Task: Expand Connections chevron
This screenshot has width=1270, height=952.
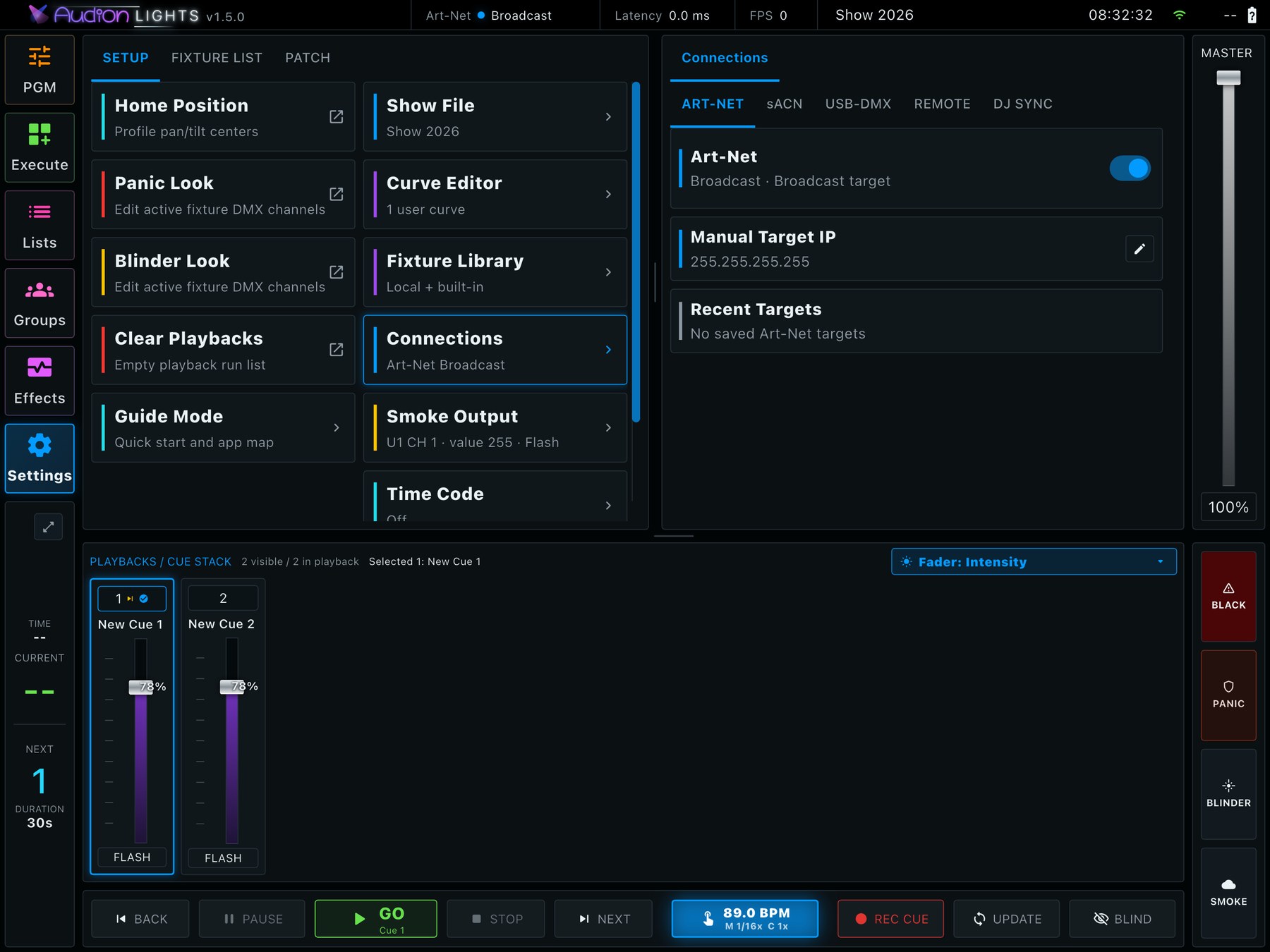Action: [608, 350]
